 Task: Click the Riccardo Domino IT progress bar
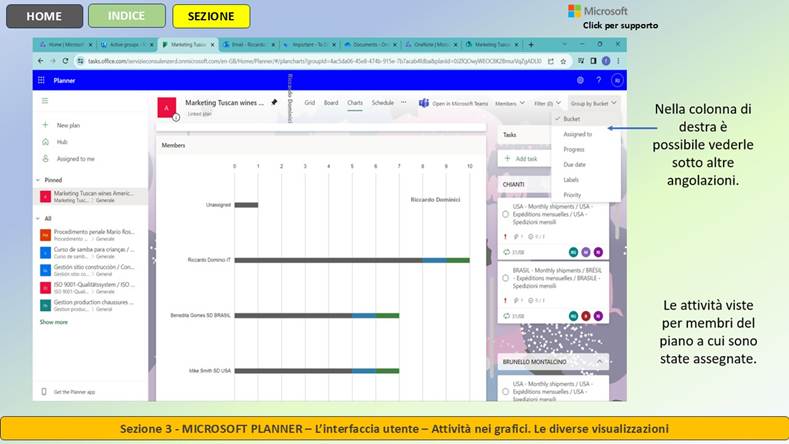(352, 260)
